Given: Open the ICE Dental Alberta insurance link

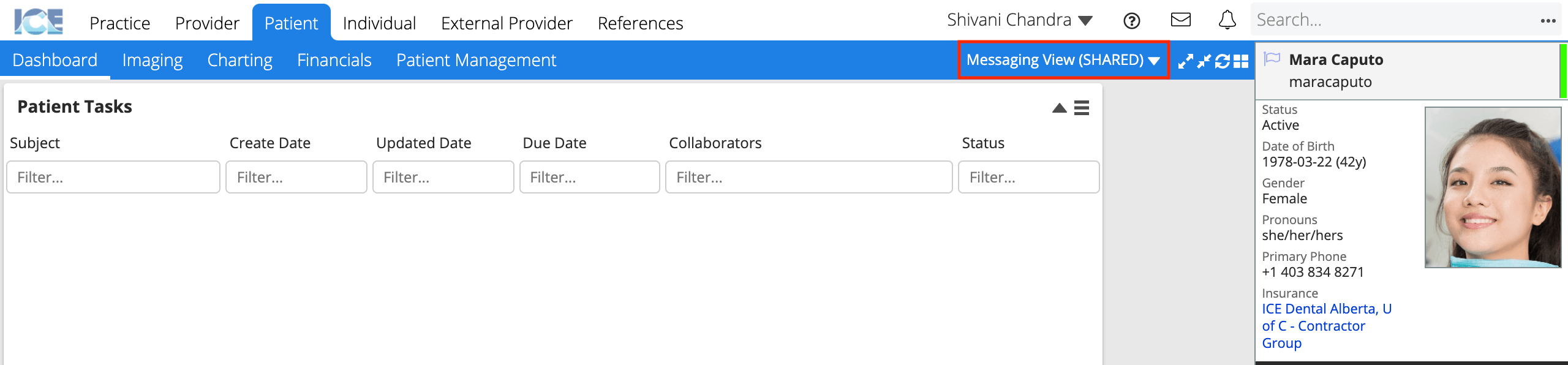Looking at the screenshot, I should click(x=1327, y=326).
